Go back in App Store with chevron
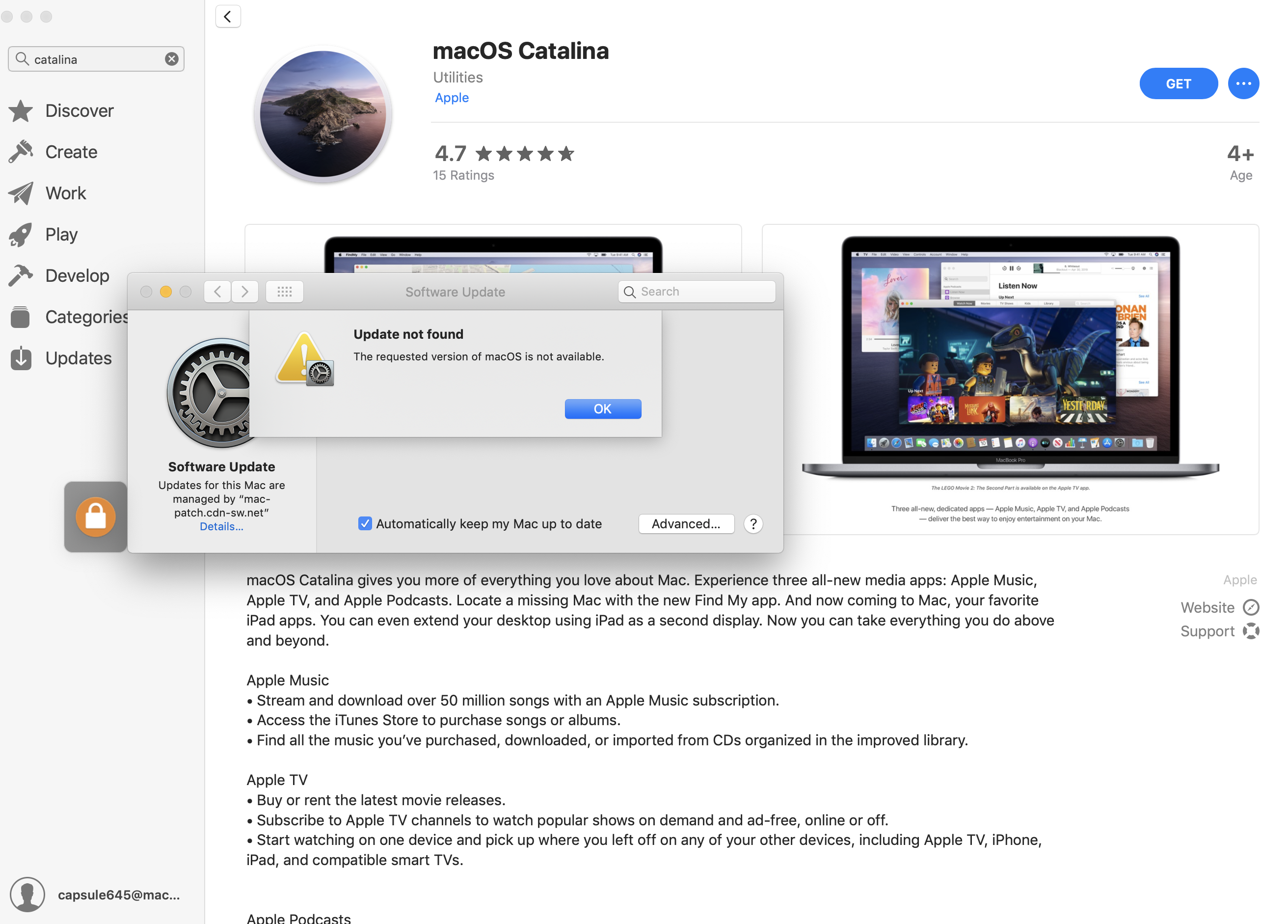This screenshot has width=1288, height=924. [x=228, y=17]
